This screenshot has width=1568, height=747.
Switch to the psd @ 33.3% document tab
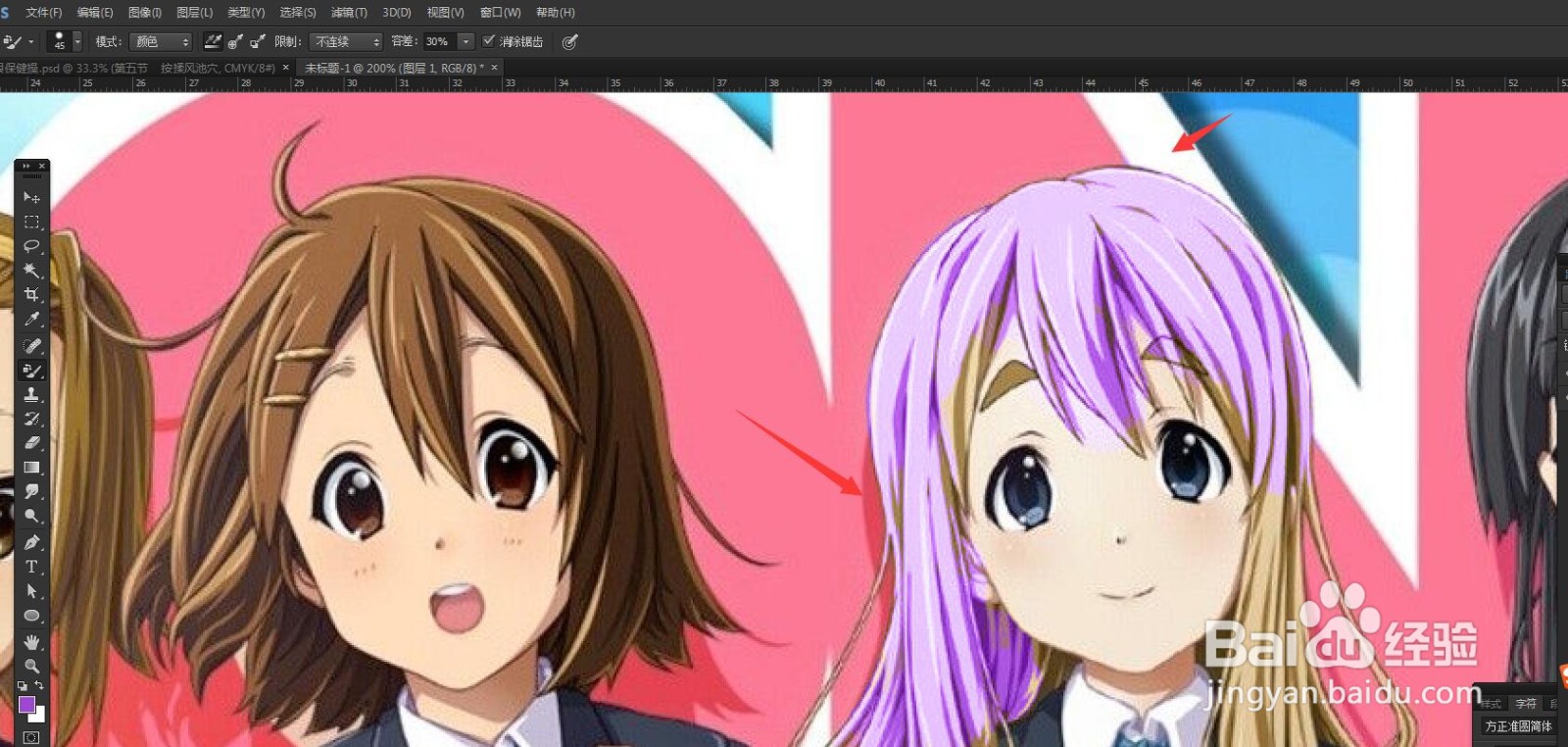click(137, 68)
